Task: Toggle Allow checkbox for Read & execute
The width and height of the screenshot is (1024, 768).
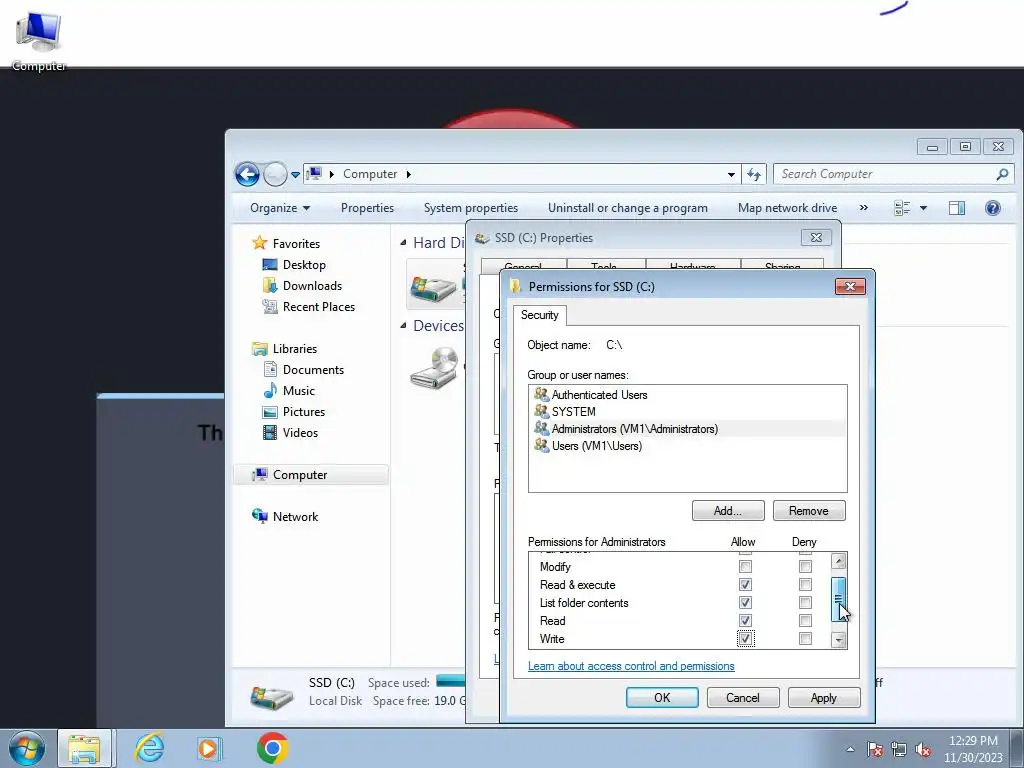Action: pos(745,584)
